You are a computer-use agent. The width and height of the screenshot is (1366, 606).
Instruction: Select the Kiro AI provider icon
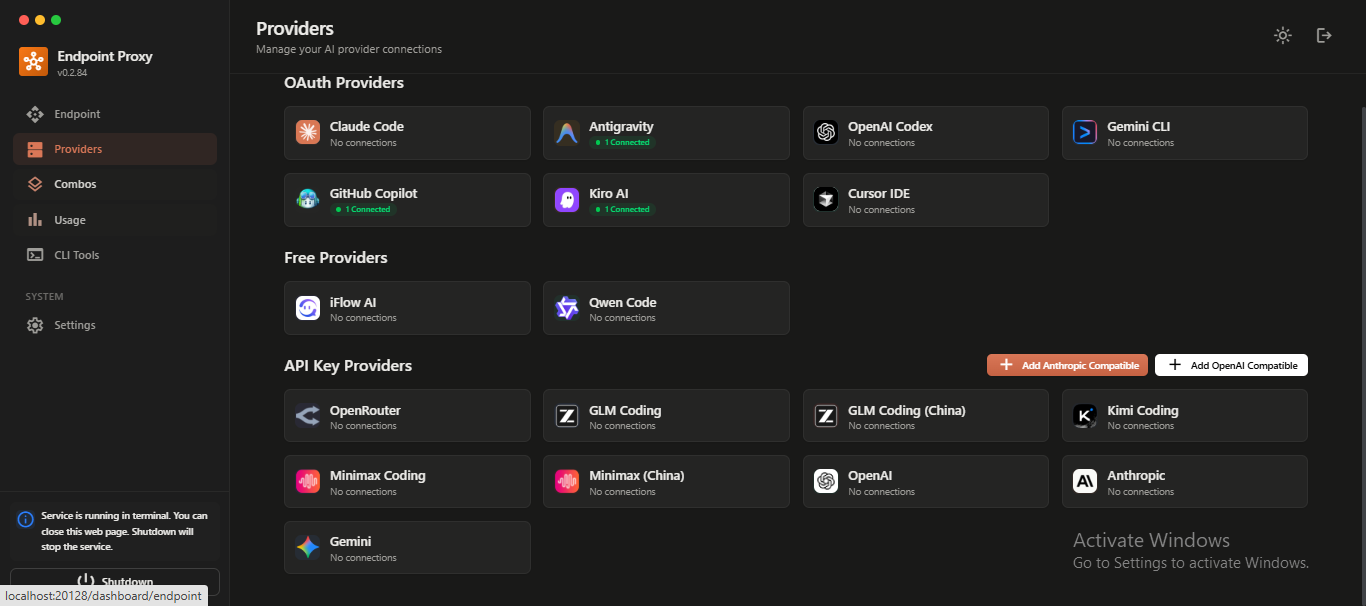point(566,199)
